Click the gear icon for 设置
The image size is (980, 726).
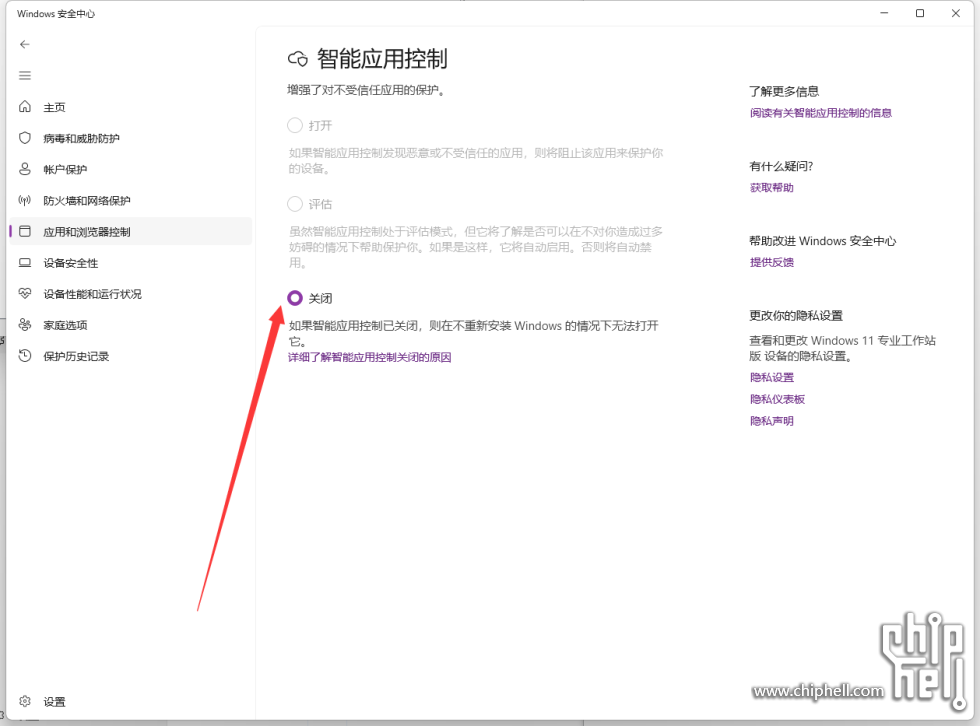(x=25, y=701)
